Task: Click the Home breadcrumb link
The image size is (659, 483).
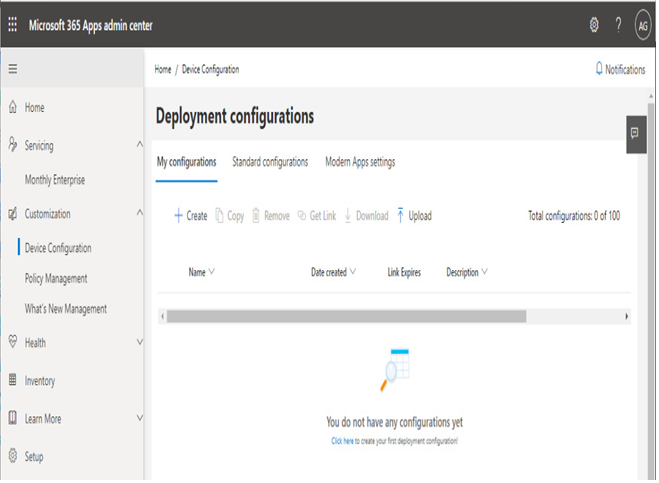Action: click(163, 69)
